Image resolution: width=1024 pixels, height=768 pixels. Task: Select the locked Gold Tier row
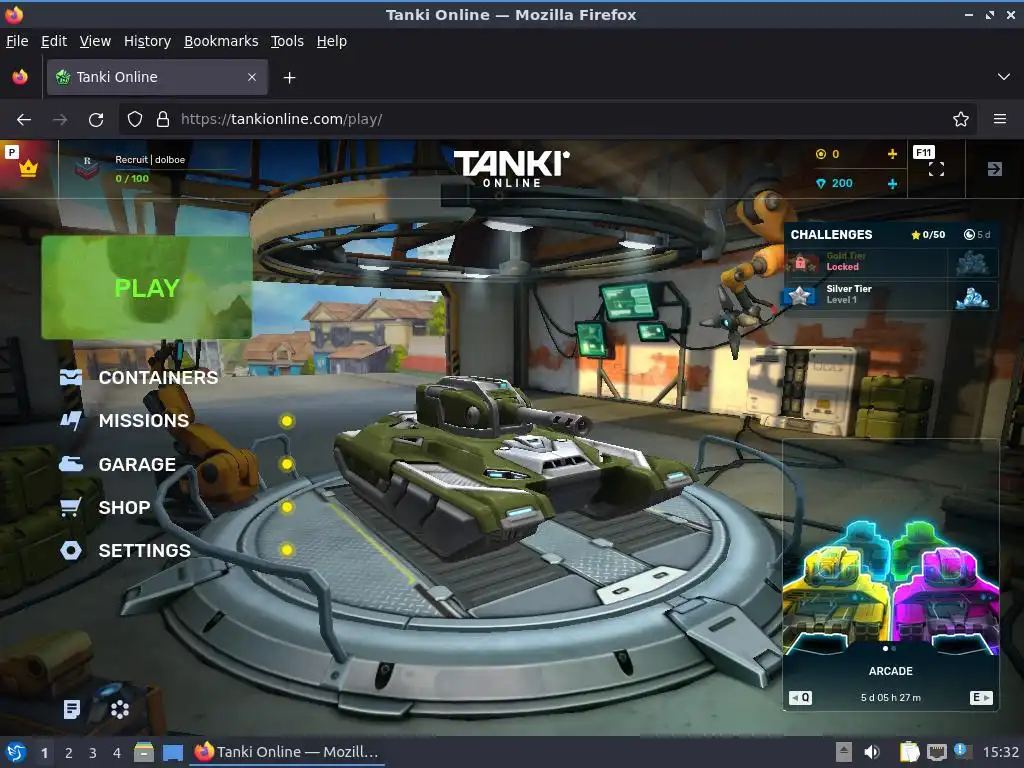click(x=891, y=263)
